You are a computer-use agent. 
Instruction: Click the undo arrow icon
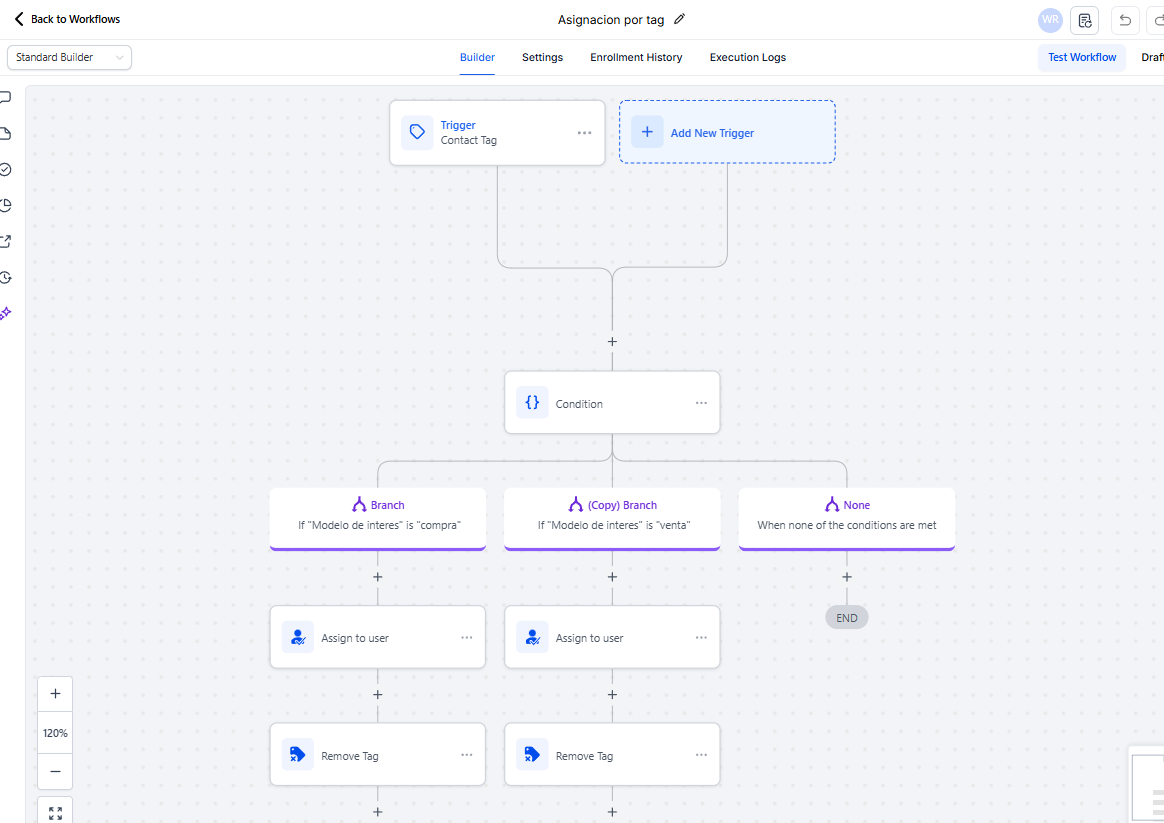1125,20
